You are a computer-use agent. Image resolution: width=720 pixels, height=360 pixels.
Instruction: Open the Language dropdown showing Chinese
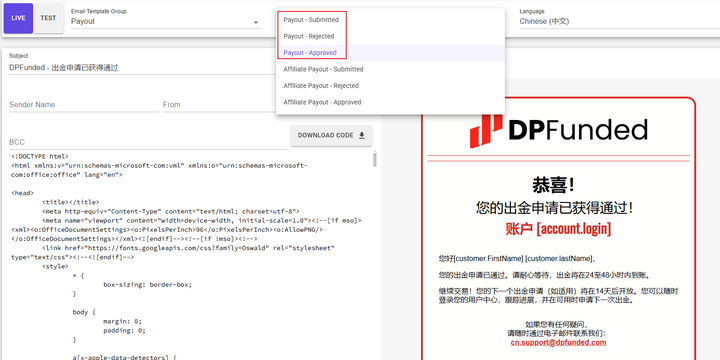pos(619,21)
